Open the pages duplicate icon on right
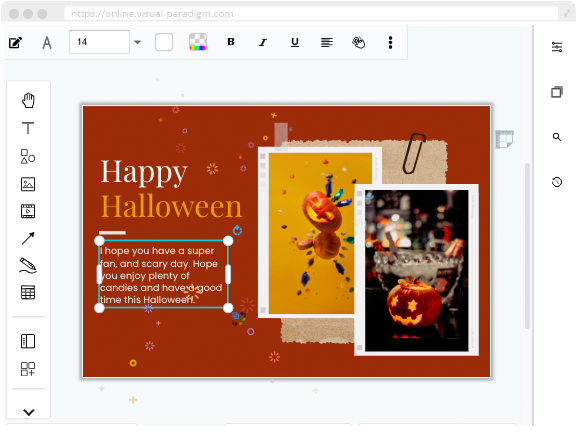 coord(557,92)
